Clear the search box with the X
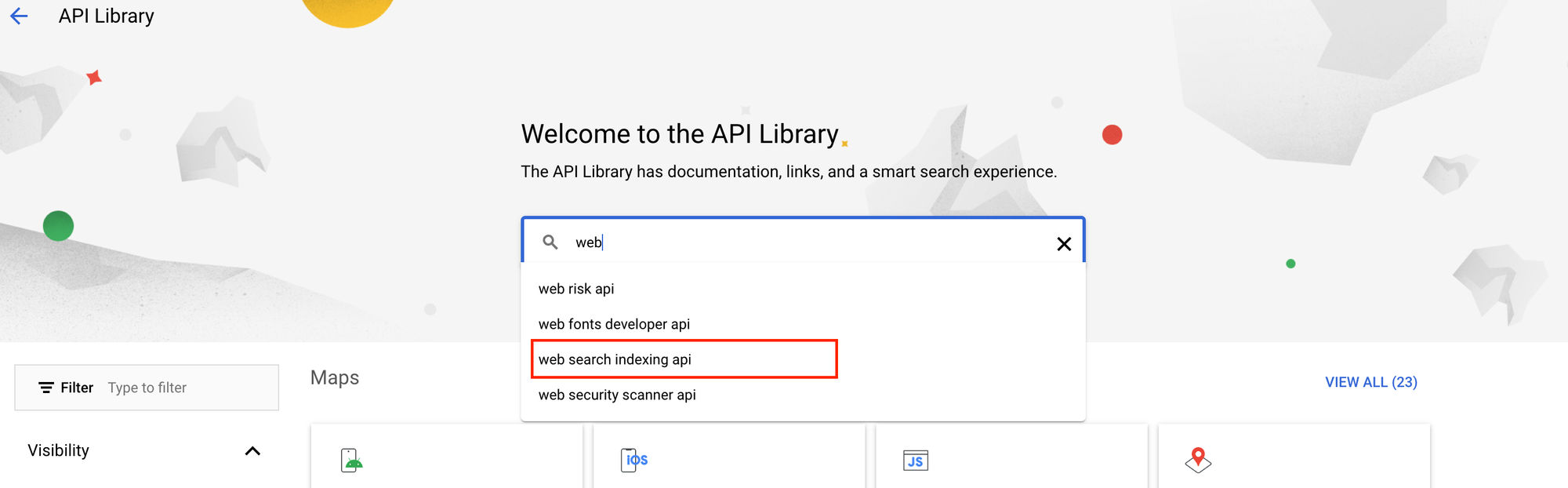Viewport: 1568px width, 488px height. (1063, 244)
